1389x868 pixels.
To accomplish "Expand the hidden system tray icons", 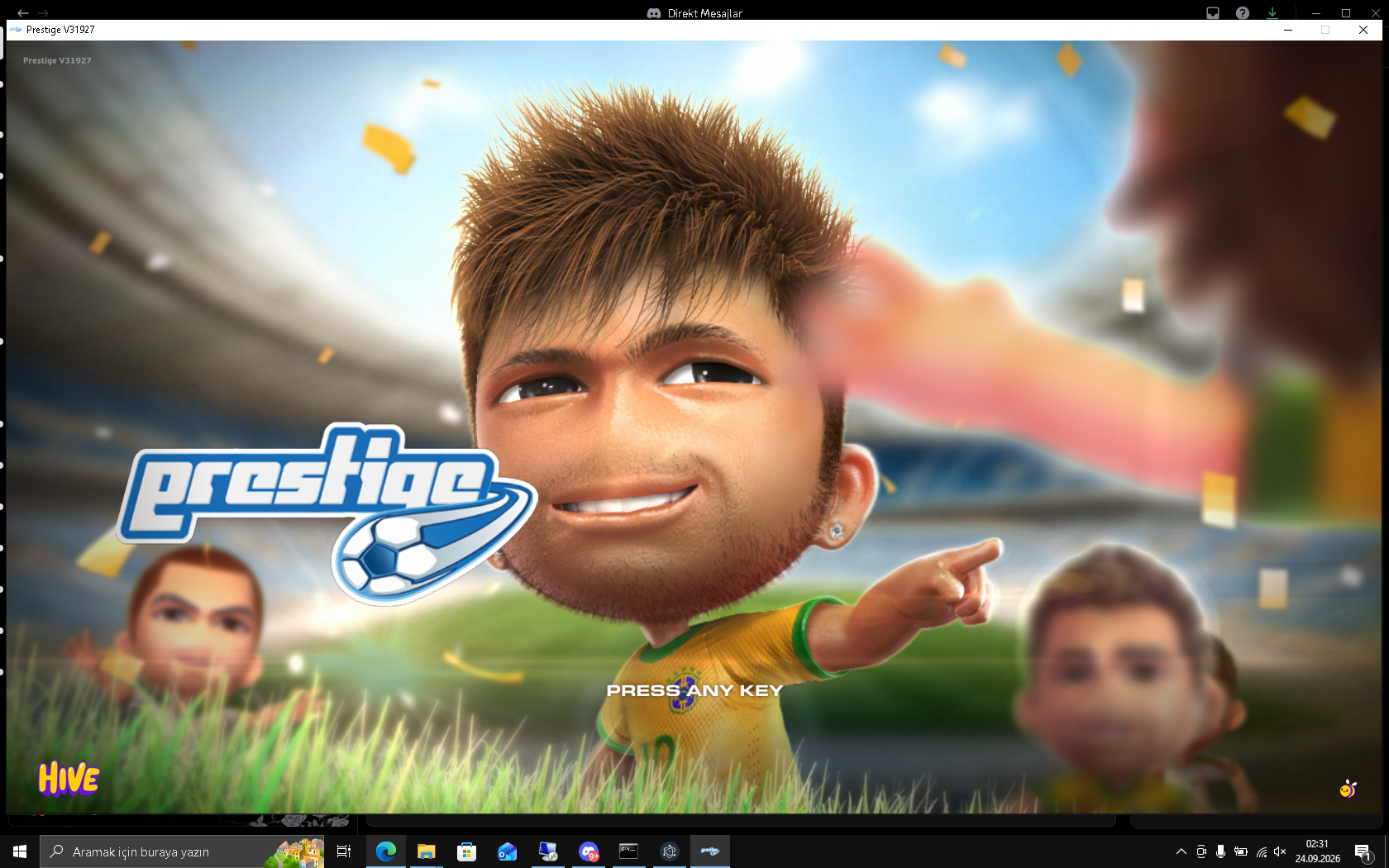I will pyautogui.click(x=1181, y=851).
